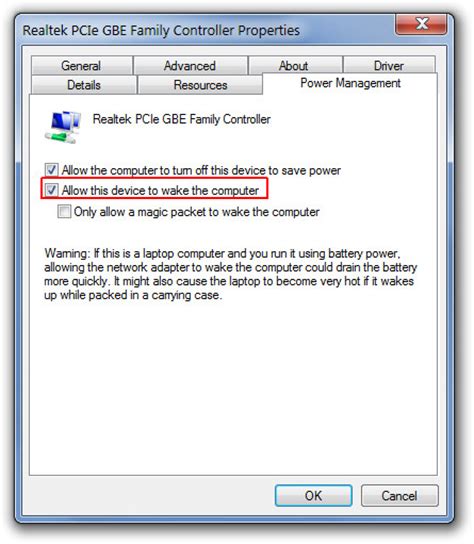Click the Realtek PCIe GBE Family Controller device label
This screenshot has height=544, width=474.
point(181,119)
